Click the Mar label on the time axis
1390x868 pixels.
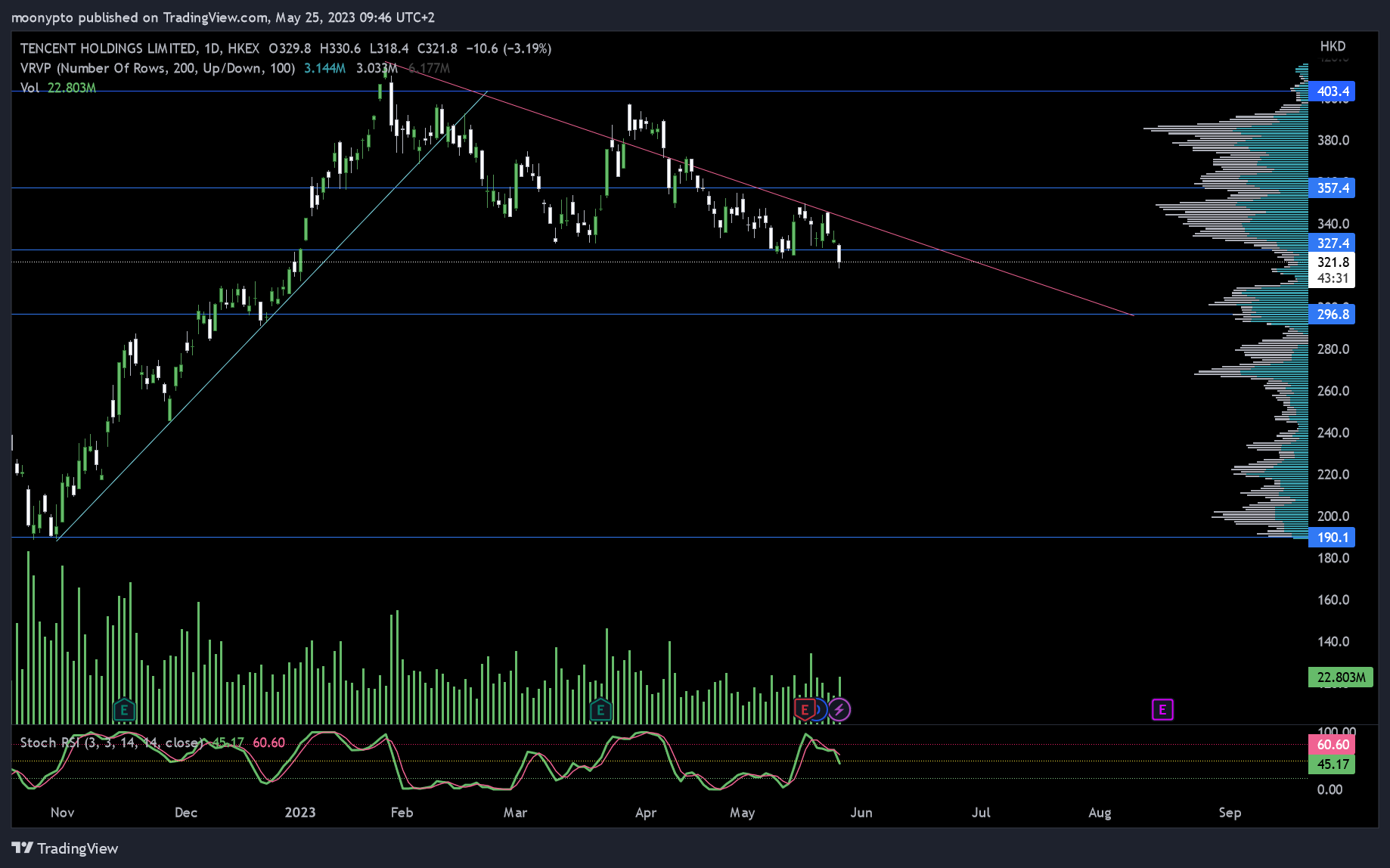(515, 813)
